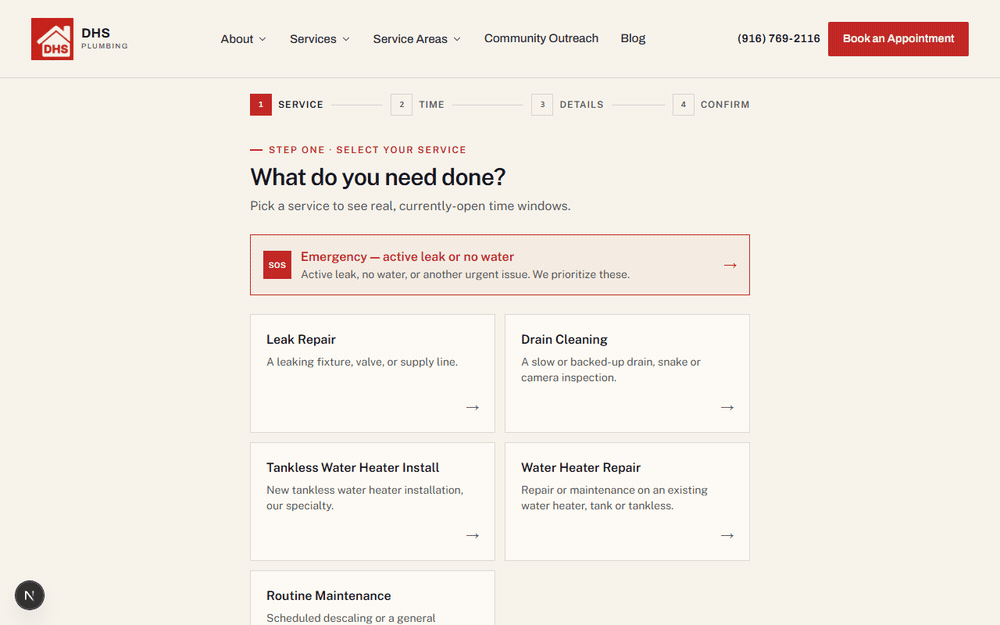Click the DETAILS step label

[x=581, y=105]
